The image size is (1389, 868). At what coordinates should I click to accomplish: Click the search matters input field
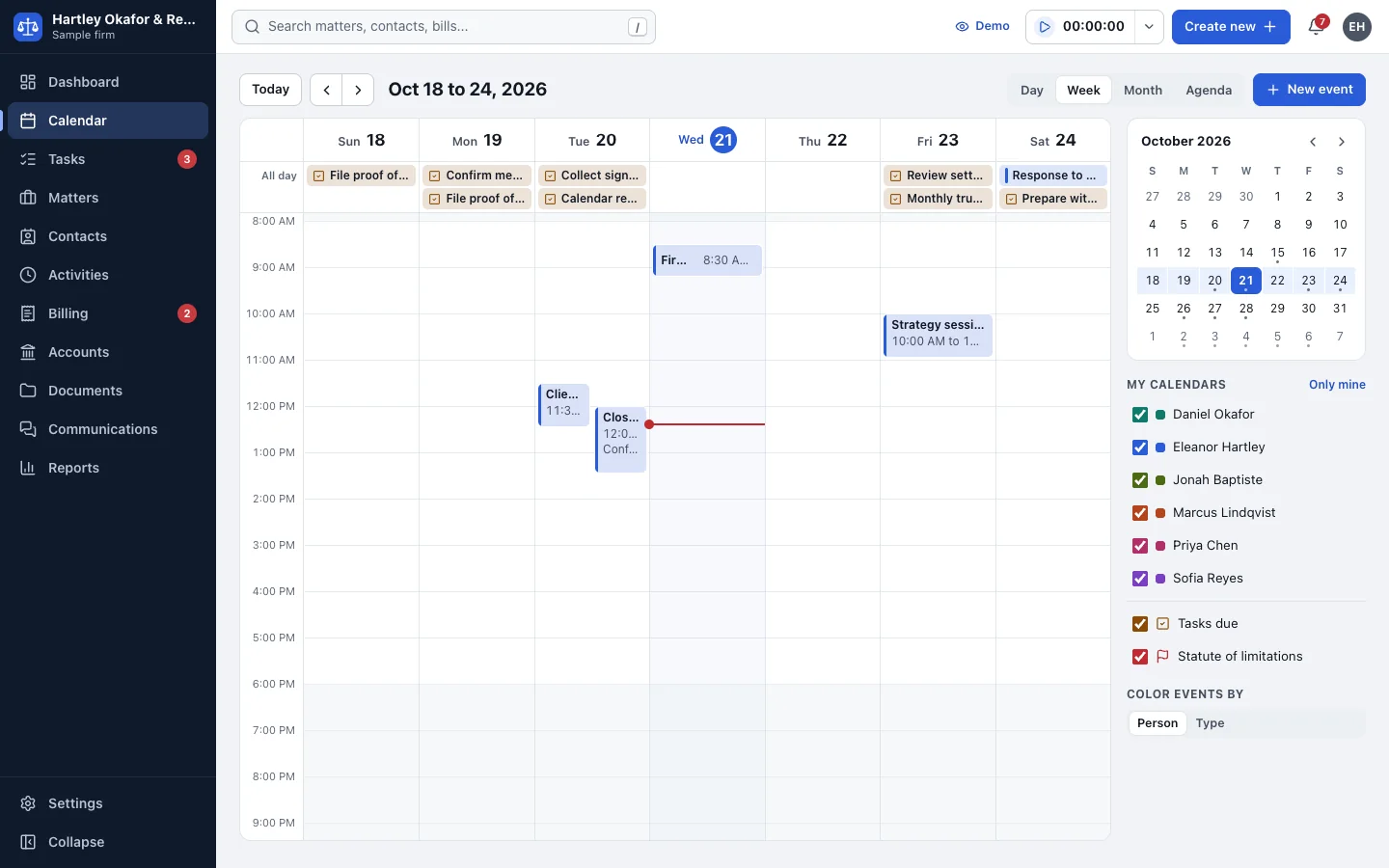[x=444, y=27]
